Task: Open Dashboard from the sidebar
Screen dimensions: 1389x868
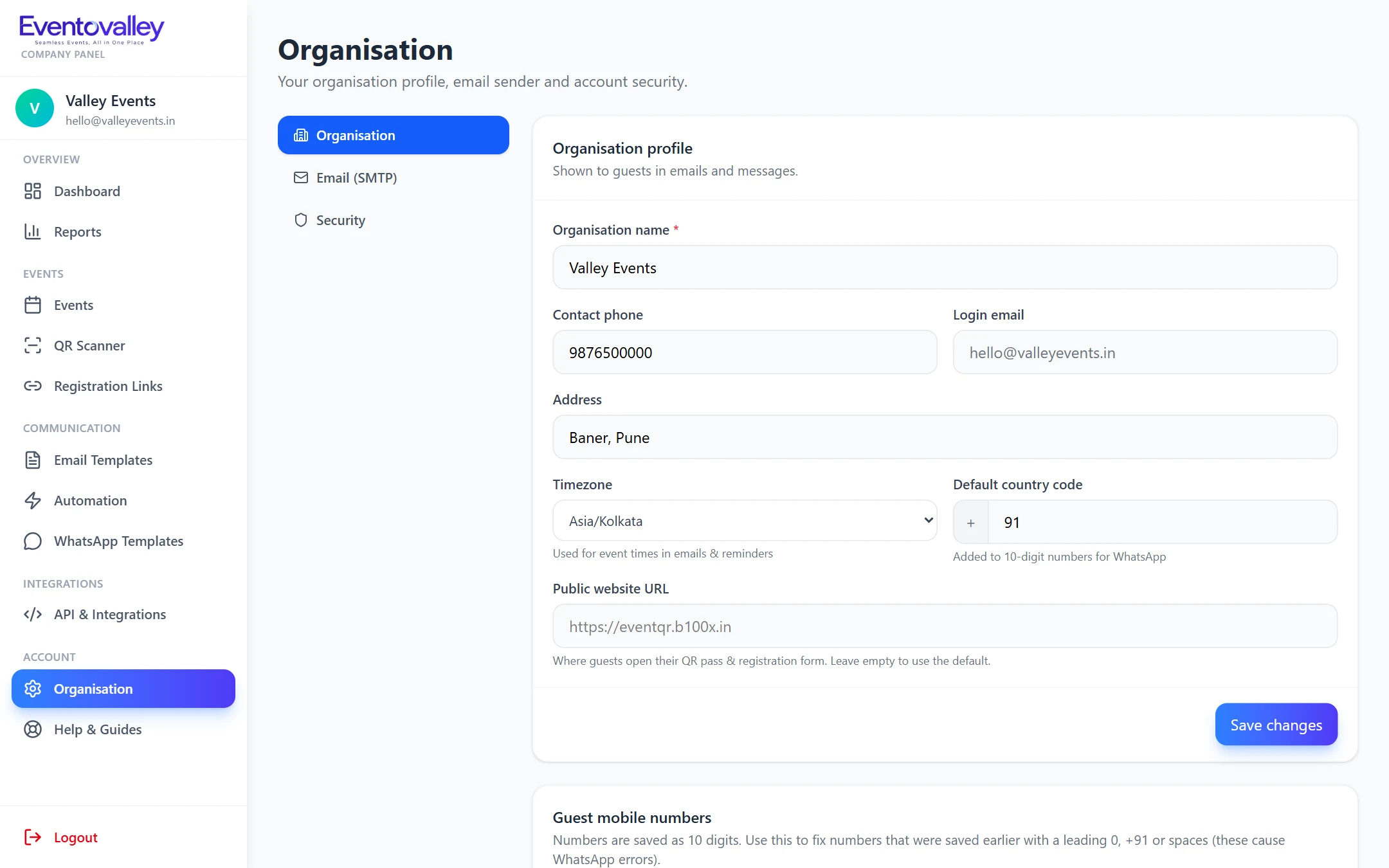Action: tap(123, 191)
